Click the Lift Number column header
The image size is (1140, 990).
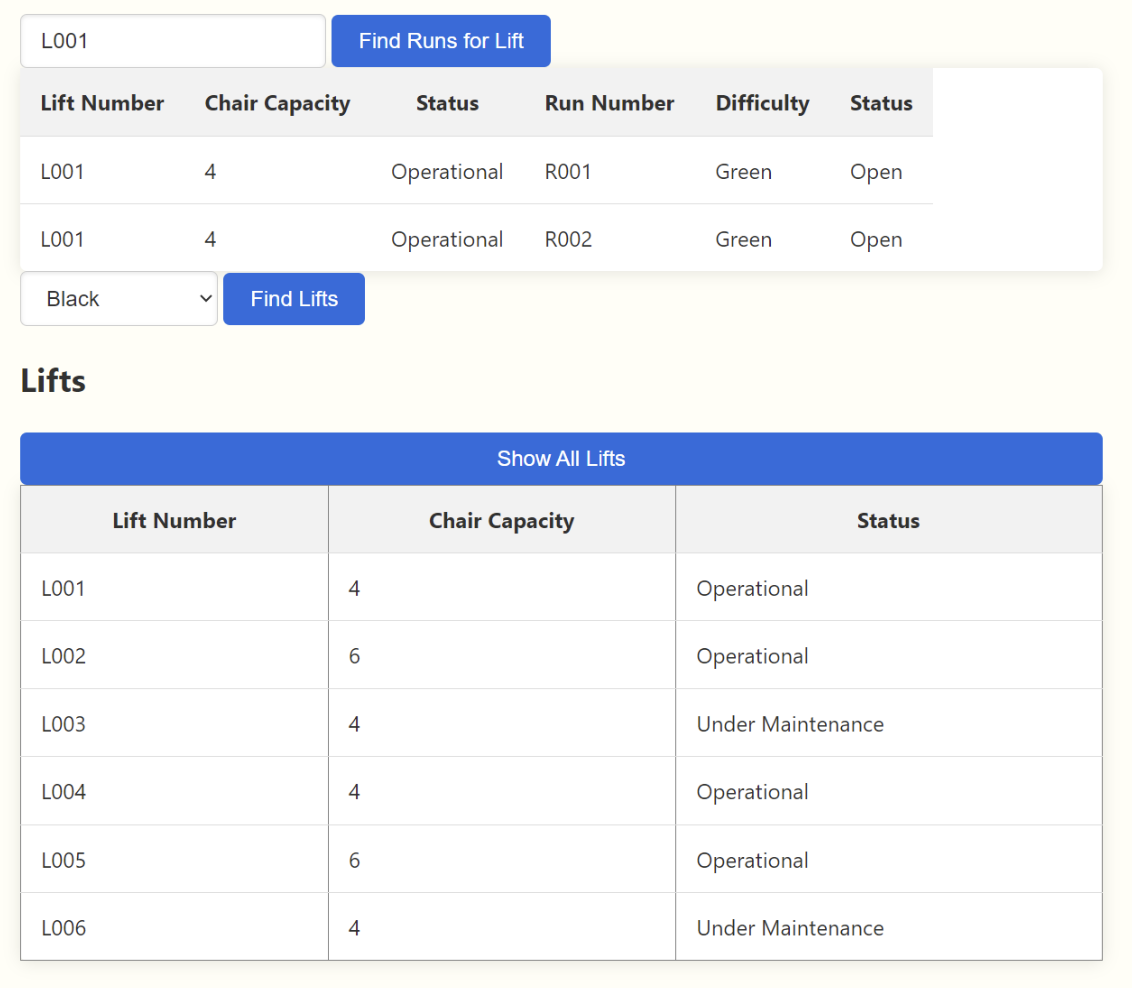(x=174, y=520)
